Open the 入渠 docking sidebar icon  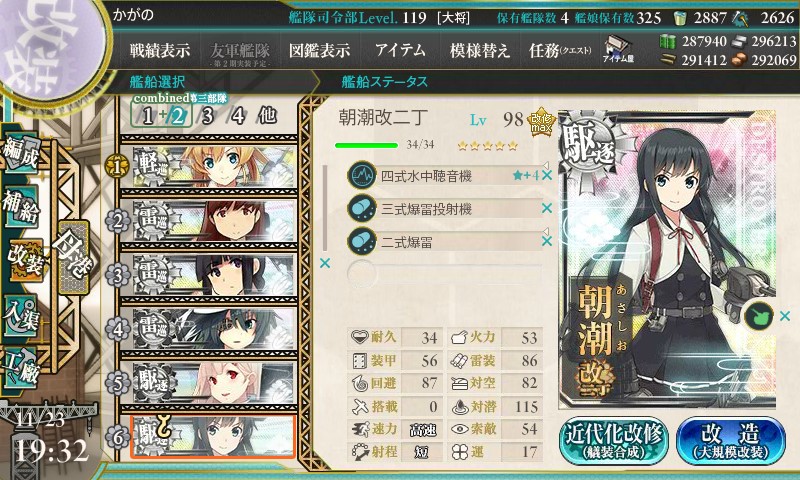[x=21, y=316]
